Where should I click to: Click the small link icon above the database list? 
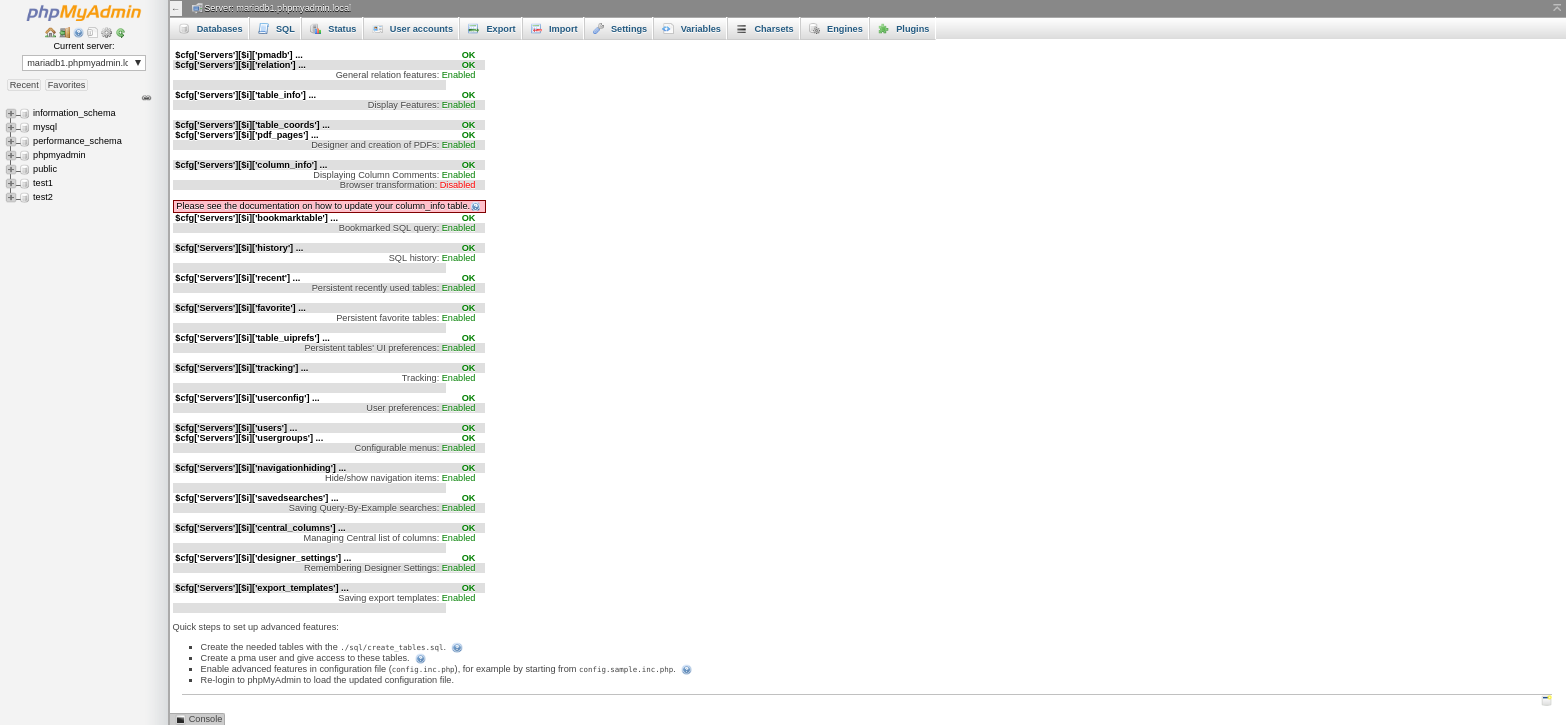146,97
